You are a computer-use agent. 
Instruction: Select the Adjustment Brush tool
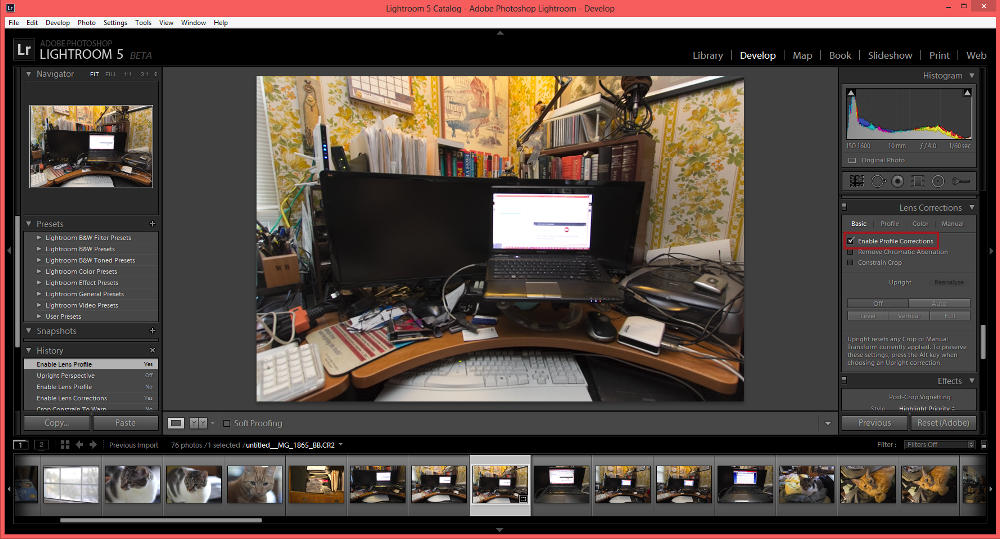[x=960, y=181]
